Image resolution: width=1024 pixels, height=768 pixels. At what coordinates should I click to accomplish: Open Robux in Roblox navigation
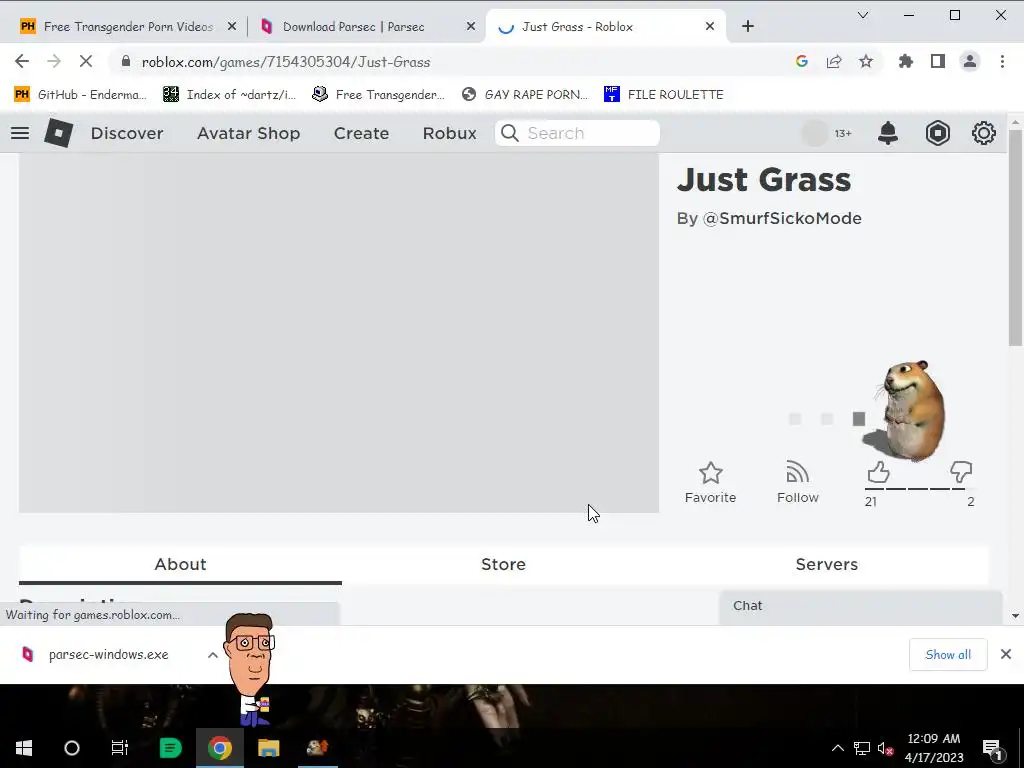tap(449, 133)
